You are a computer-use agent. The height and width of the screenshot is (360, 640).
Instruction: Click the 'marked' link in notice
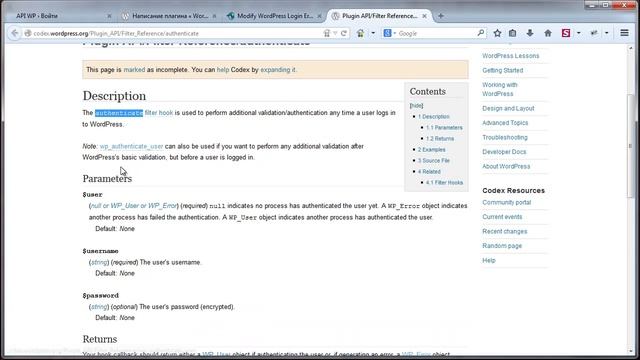pos(134,70)
